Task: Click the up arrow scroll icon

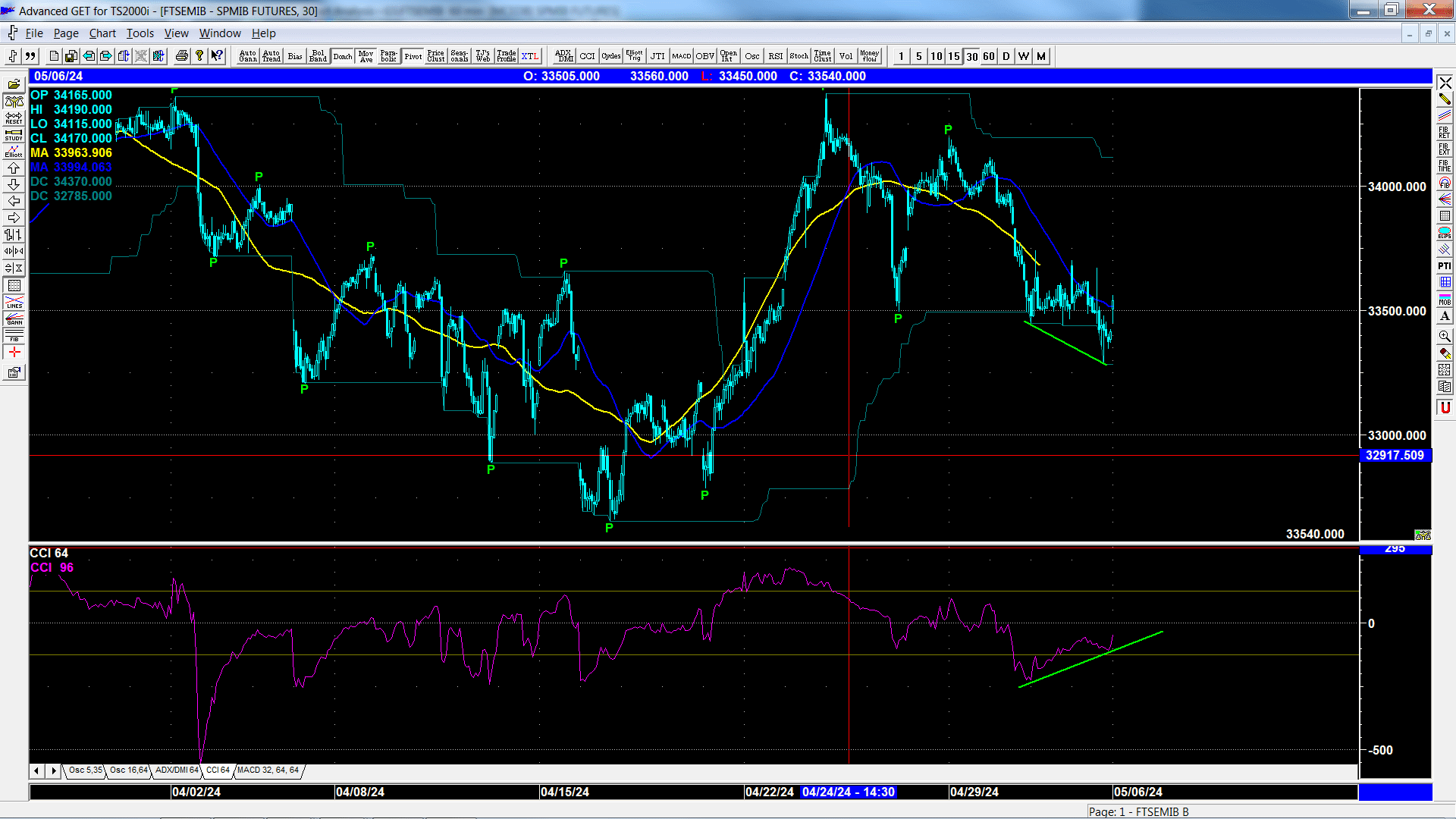Action: tap(14, 168)
